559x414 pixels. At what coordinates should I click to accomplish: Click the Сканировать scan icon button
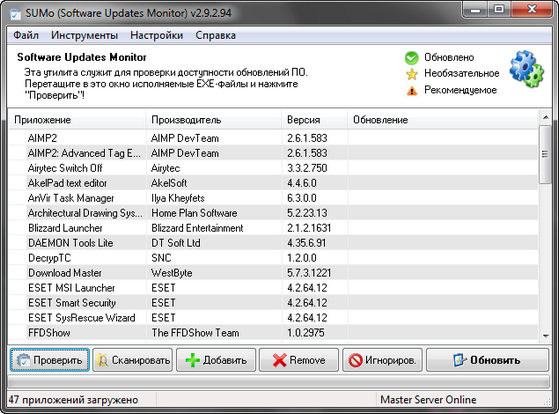pos(103,361)
